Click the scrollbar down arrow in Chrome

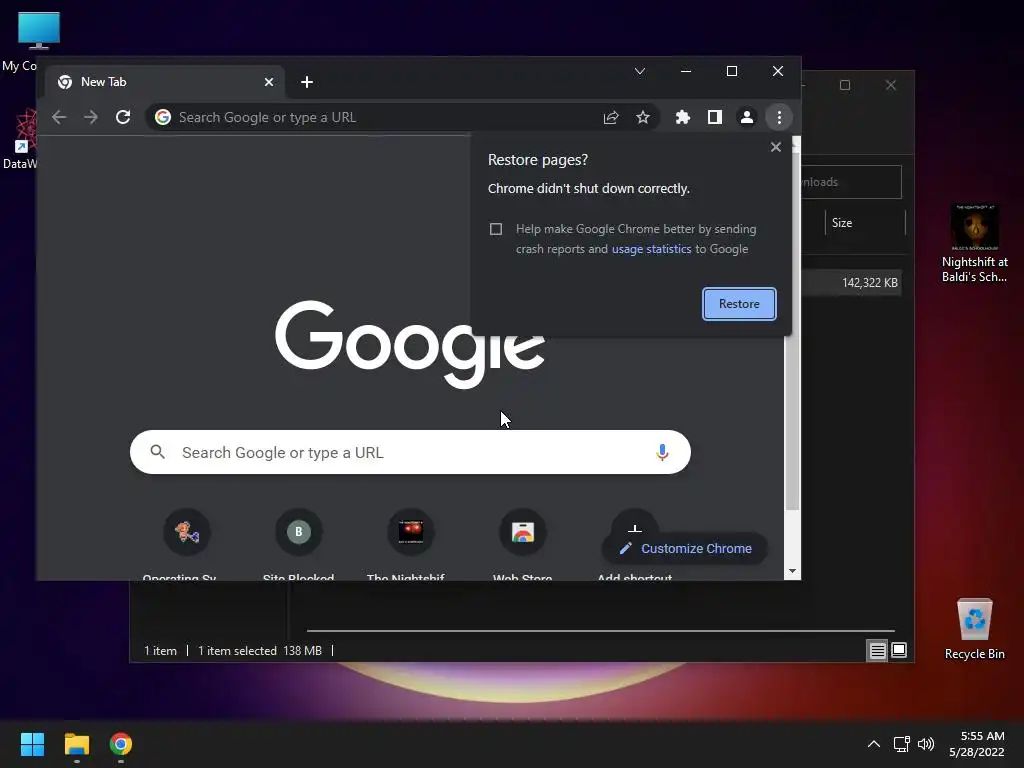(792, 571)
